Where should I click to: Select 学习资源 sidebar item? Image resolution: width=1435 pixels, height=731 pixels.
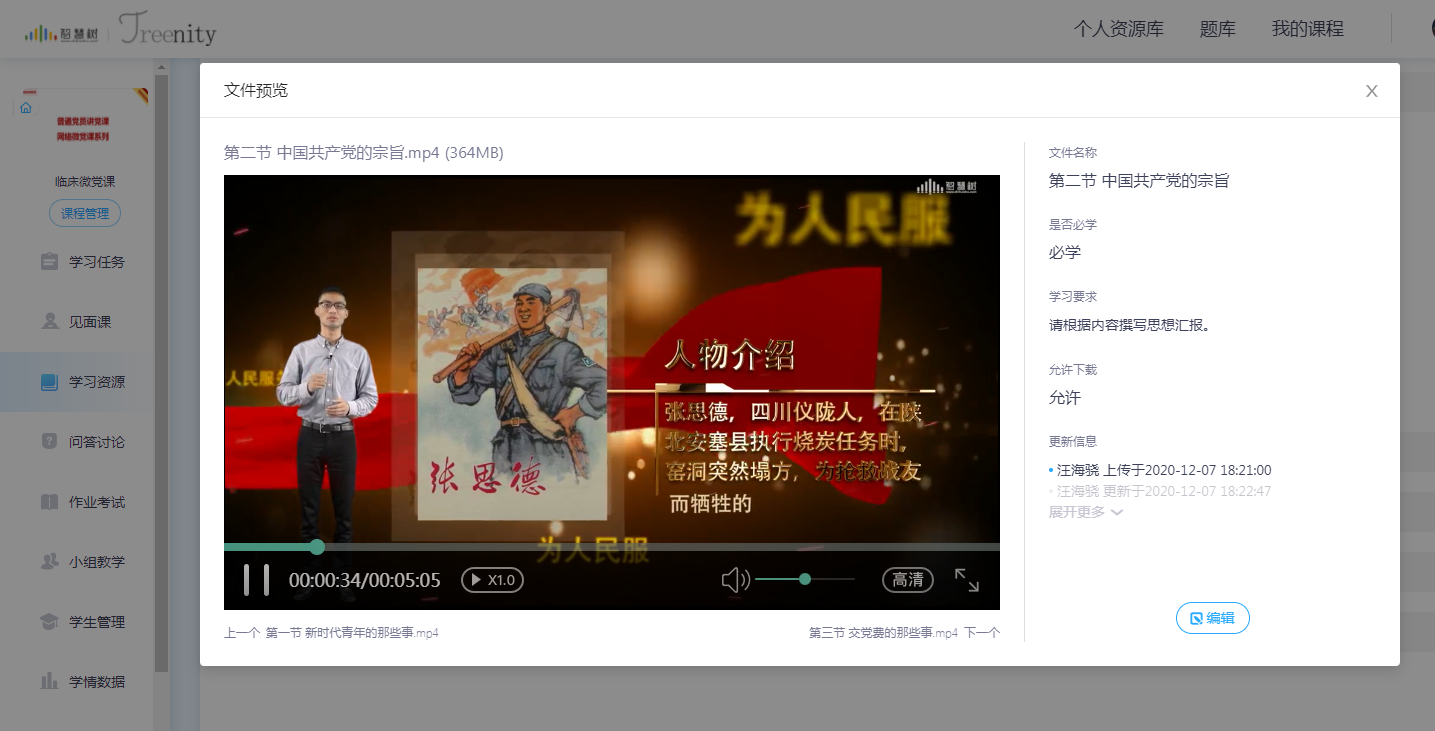coord(77,382)
